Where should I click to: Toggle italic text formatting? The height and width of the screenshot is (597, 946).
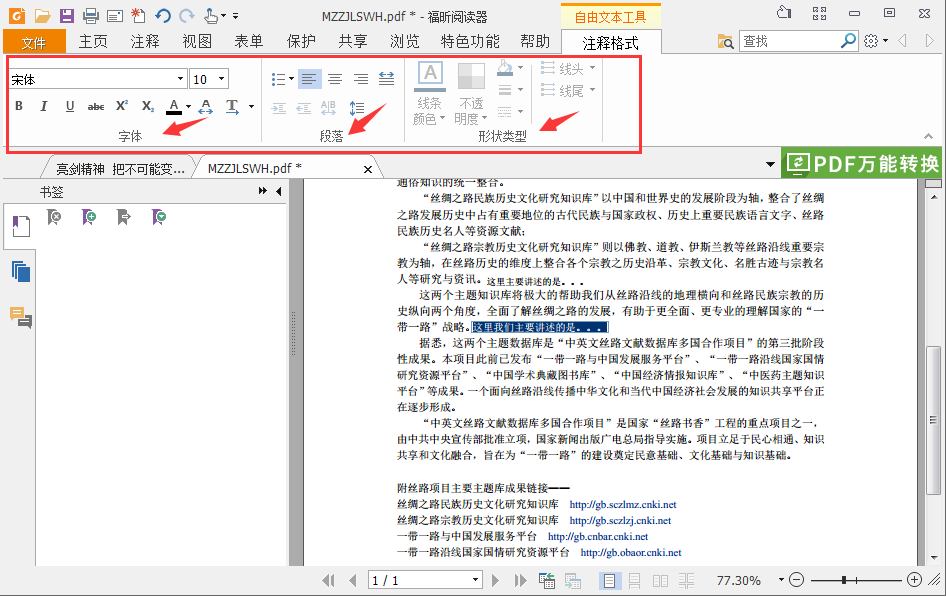coord(44,106)
